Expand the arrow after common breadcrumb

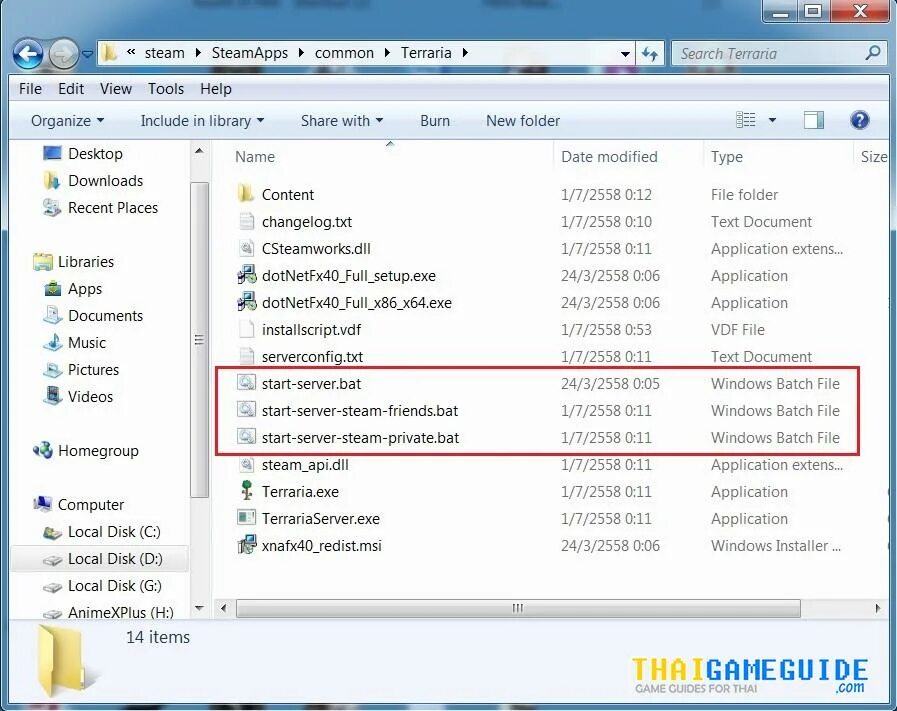coord(388,53)
